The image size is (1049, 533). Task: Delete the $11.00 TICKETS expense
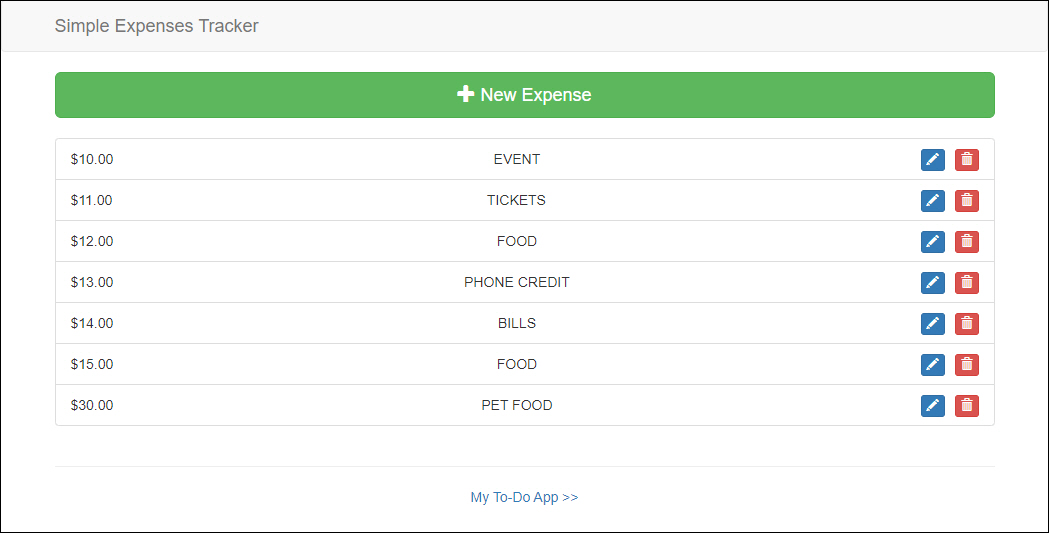967,201
